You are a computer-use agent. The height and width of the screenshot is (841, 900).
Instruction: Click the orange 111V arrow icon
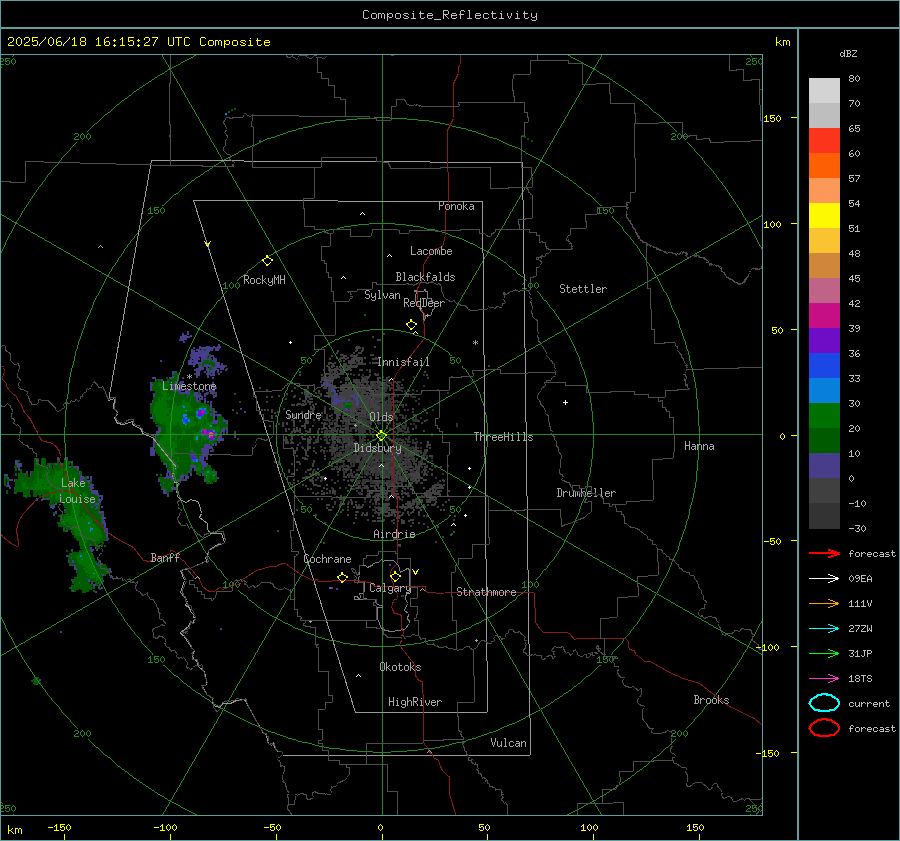coord(824,603)
